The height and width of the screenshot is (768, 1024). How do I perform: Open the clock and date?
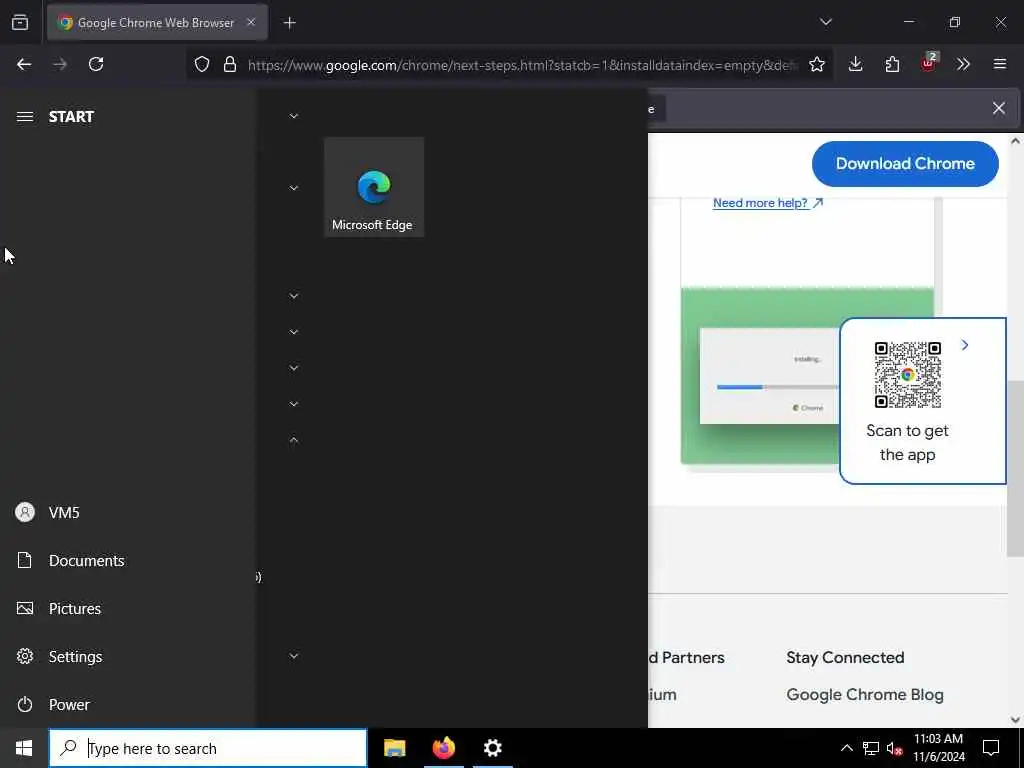(938, 748)
